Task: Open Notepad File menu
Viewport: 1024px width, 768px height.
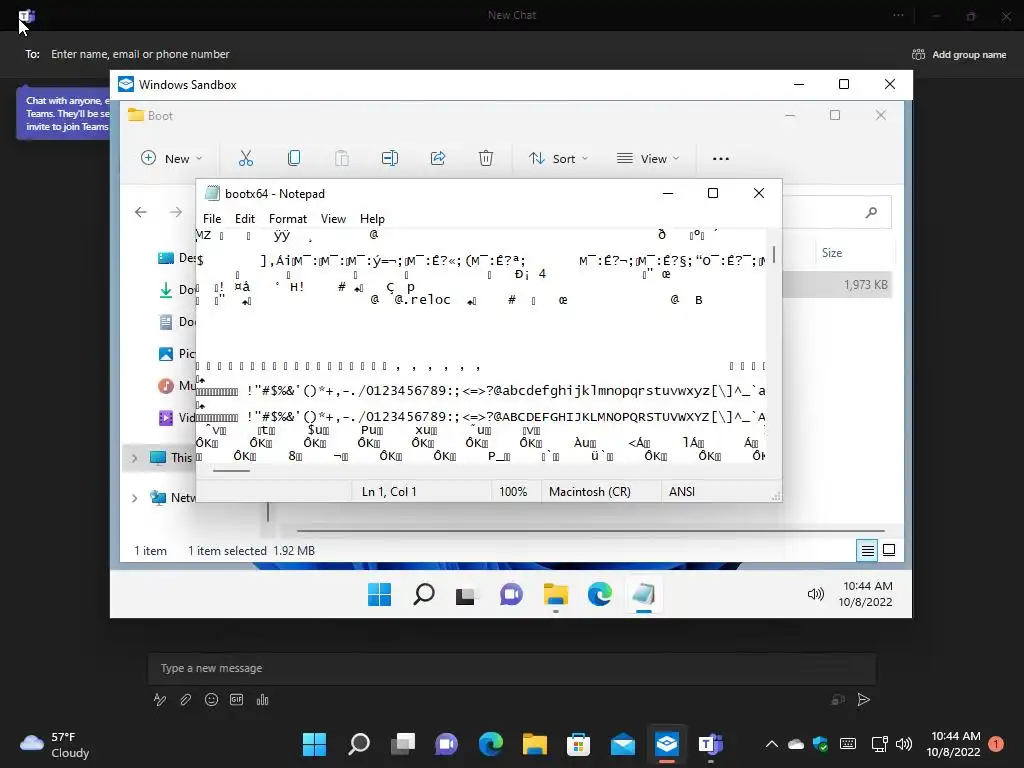Action: click(x=212, y=219)
